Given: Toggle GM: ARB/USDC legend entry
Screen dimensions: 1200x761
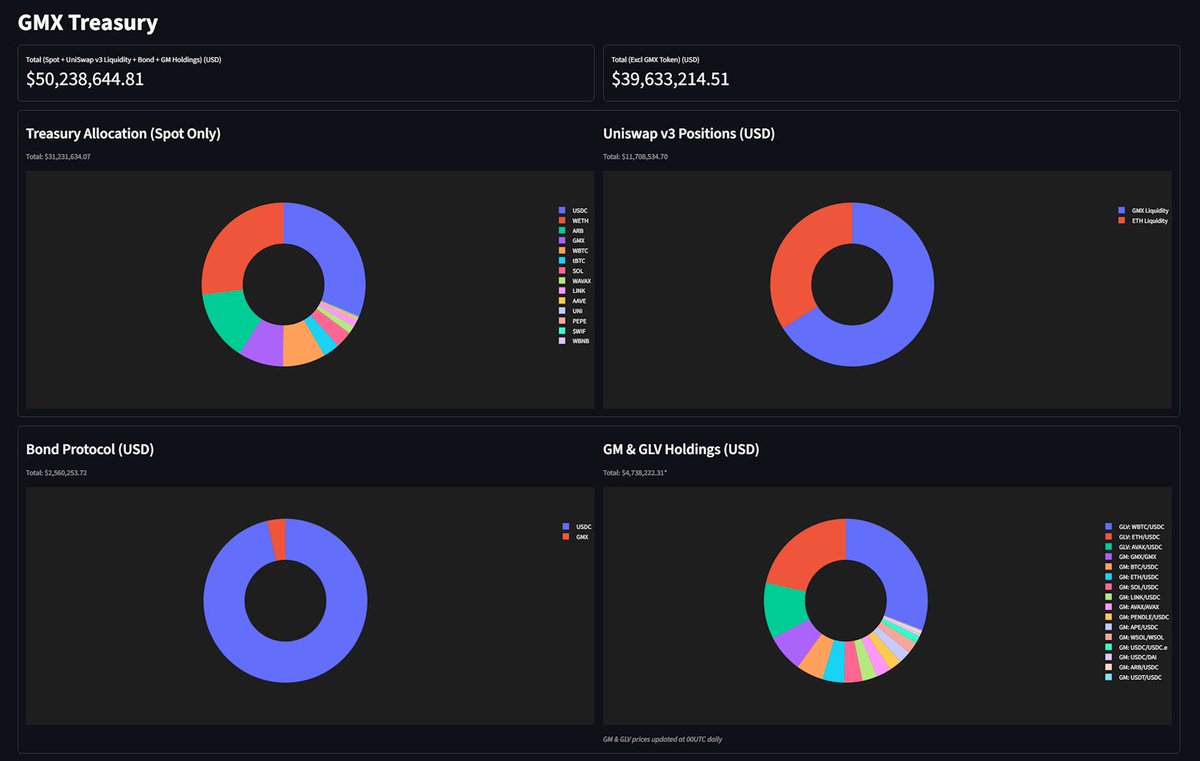Looking at the screenshot, I should click(x=1132, y=667).
